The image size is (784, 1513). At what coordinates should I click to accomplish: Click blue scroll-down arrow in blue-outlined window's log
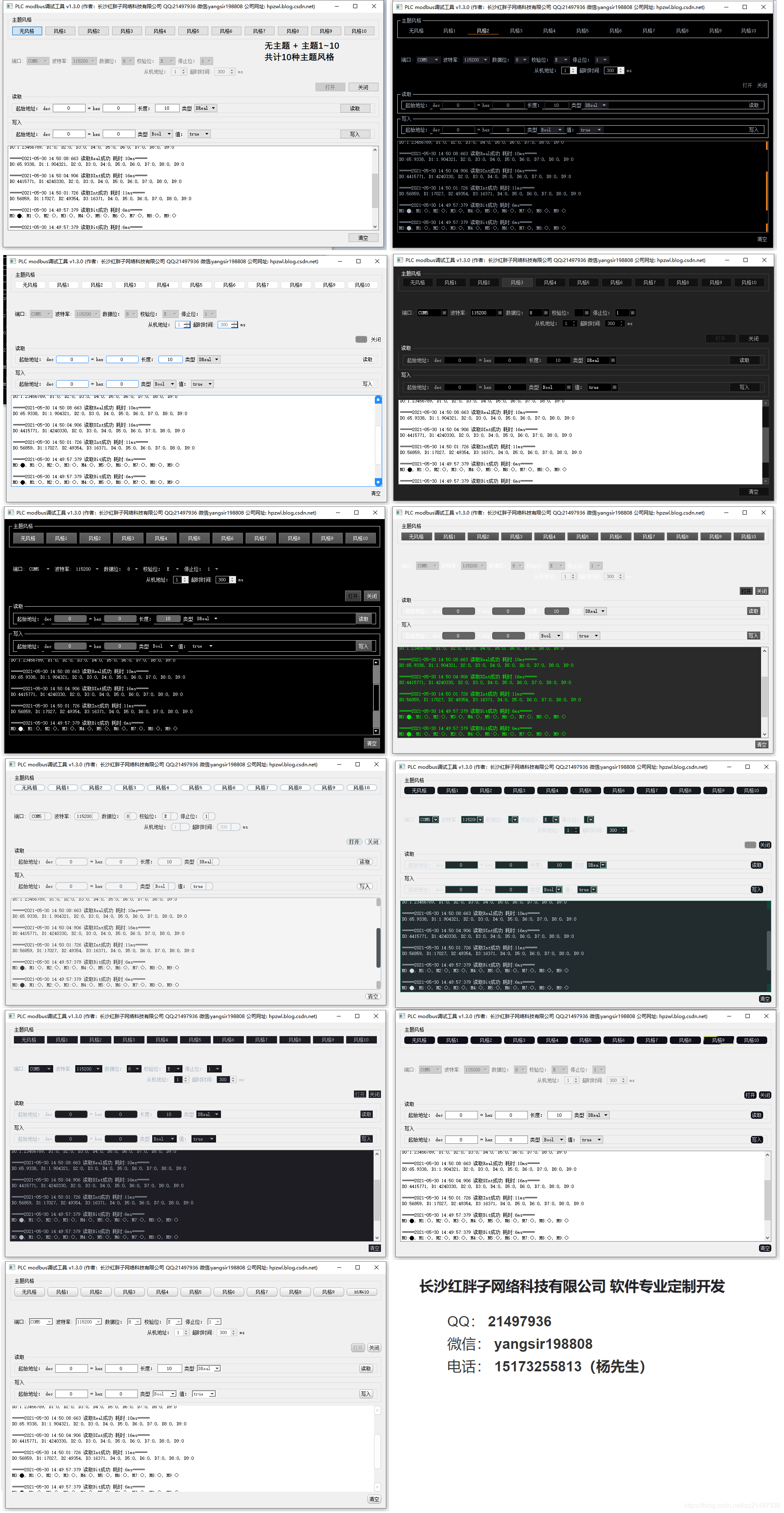tap(378, 482)
